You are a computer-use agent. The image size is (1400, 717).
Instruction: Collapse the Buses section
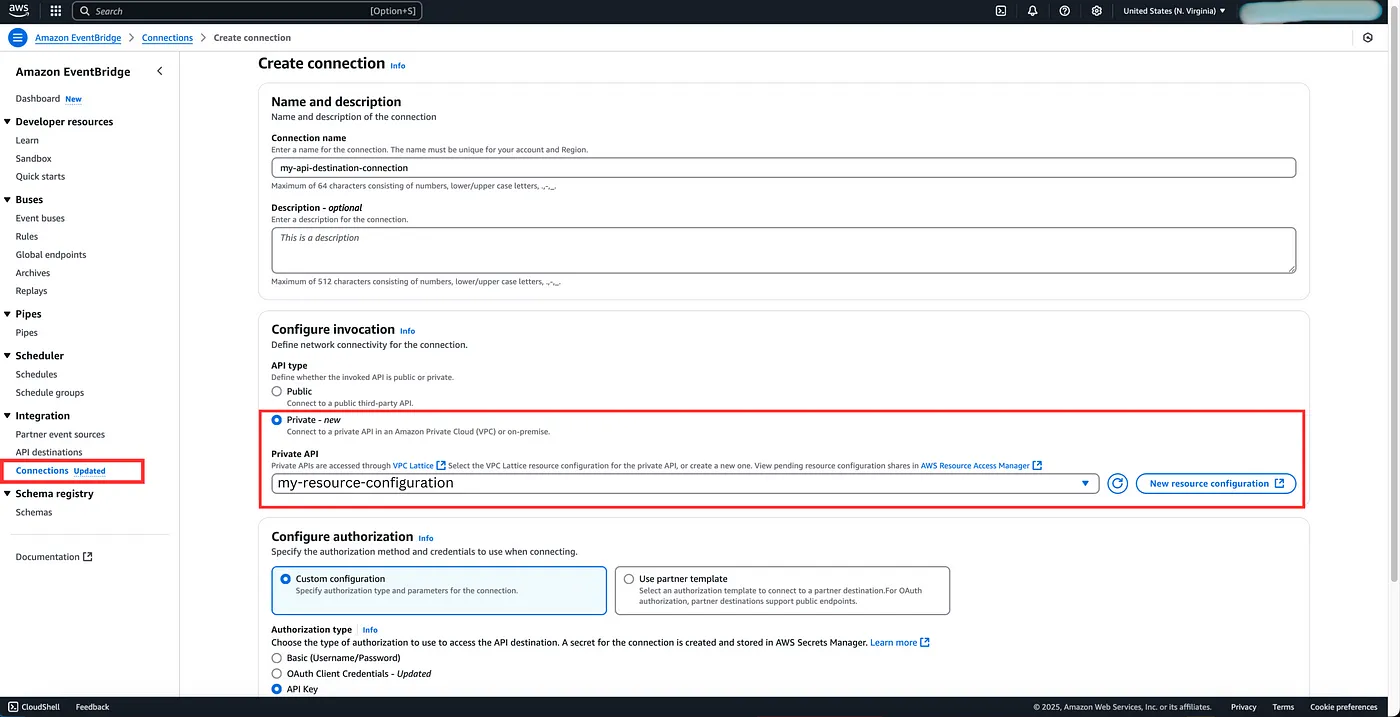click(7, 200)
